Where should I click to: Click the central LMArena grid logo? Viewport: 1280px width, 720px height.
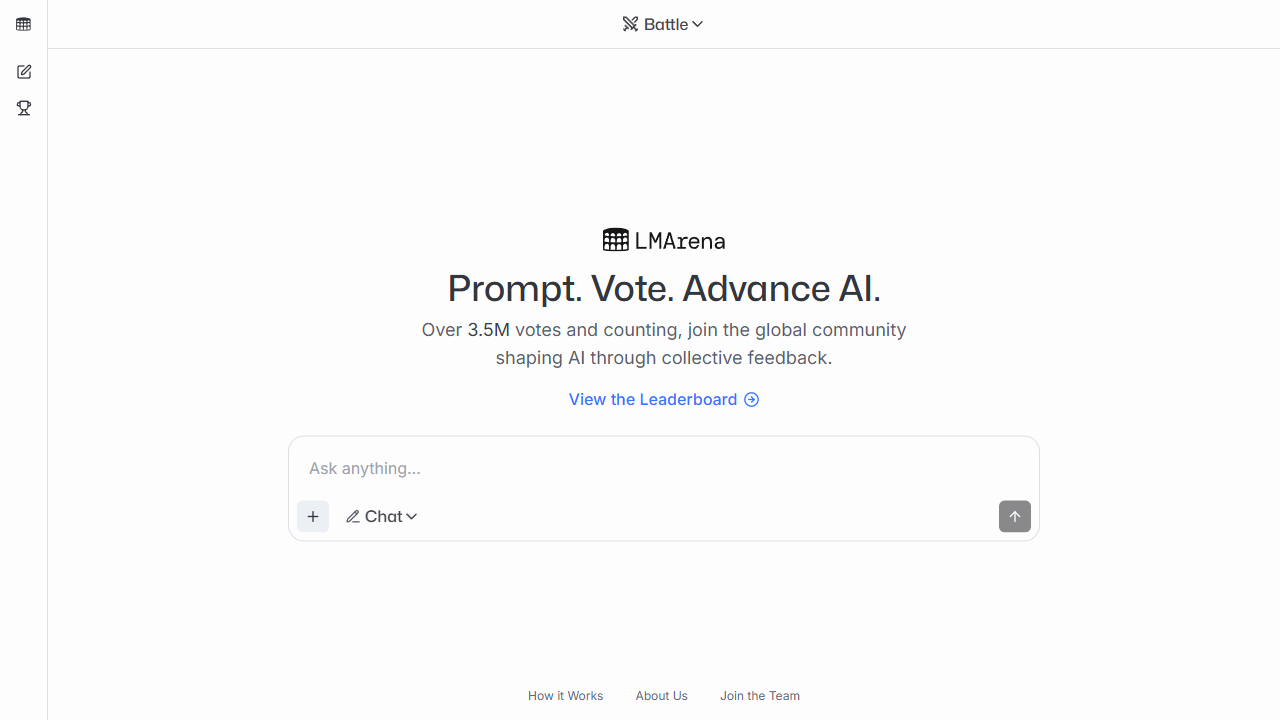[616, 240]
